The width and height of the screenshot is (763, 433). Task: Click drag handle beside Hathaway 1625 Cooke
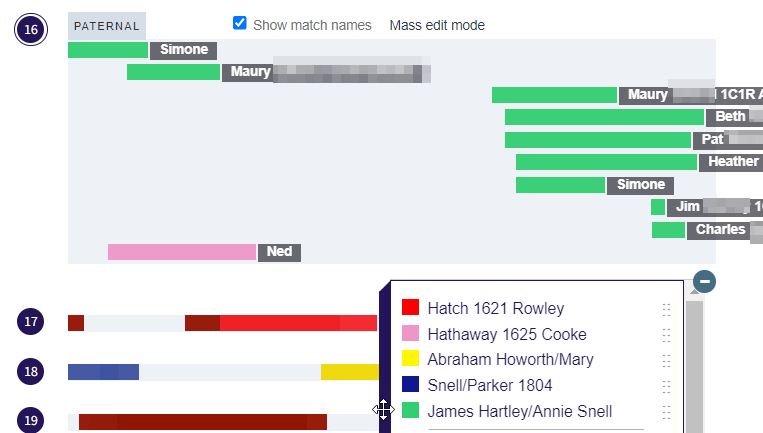pyautogui.click(x=667, y=335)
